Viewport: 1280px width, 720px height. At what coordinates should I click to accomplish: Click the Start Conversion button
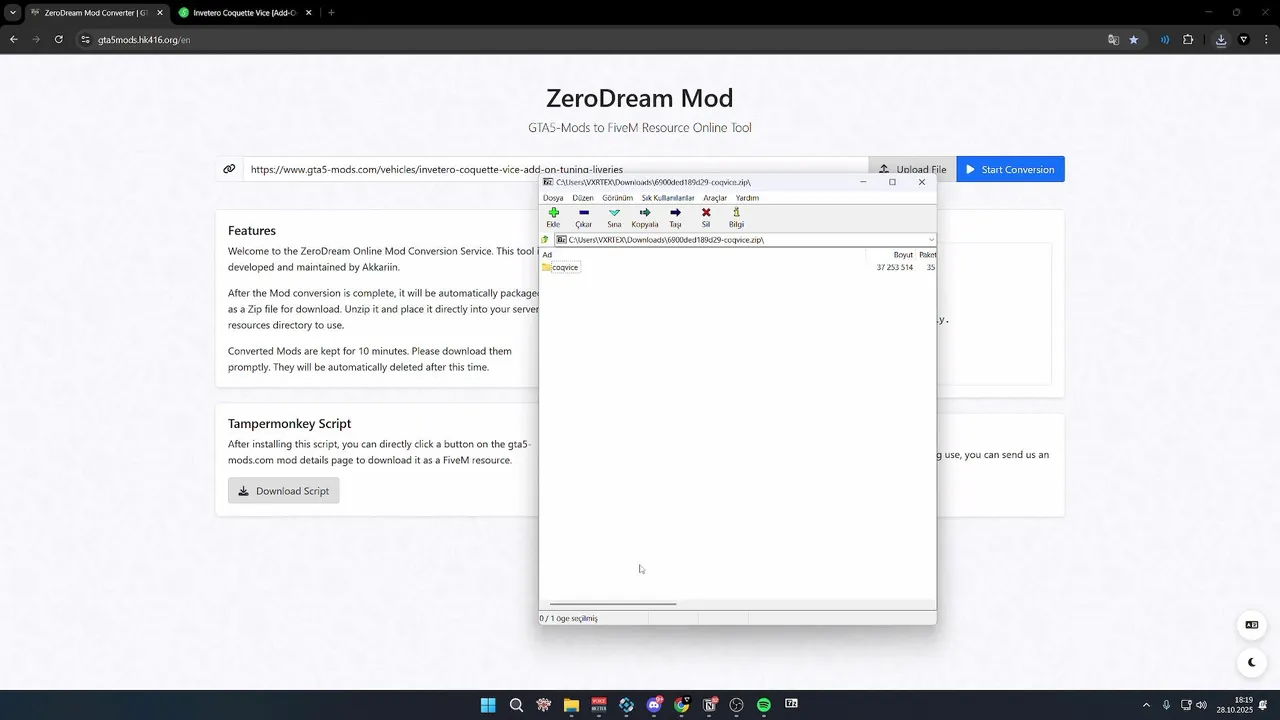[1010, 169]
